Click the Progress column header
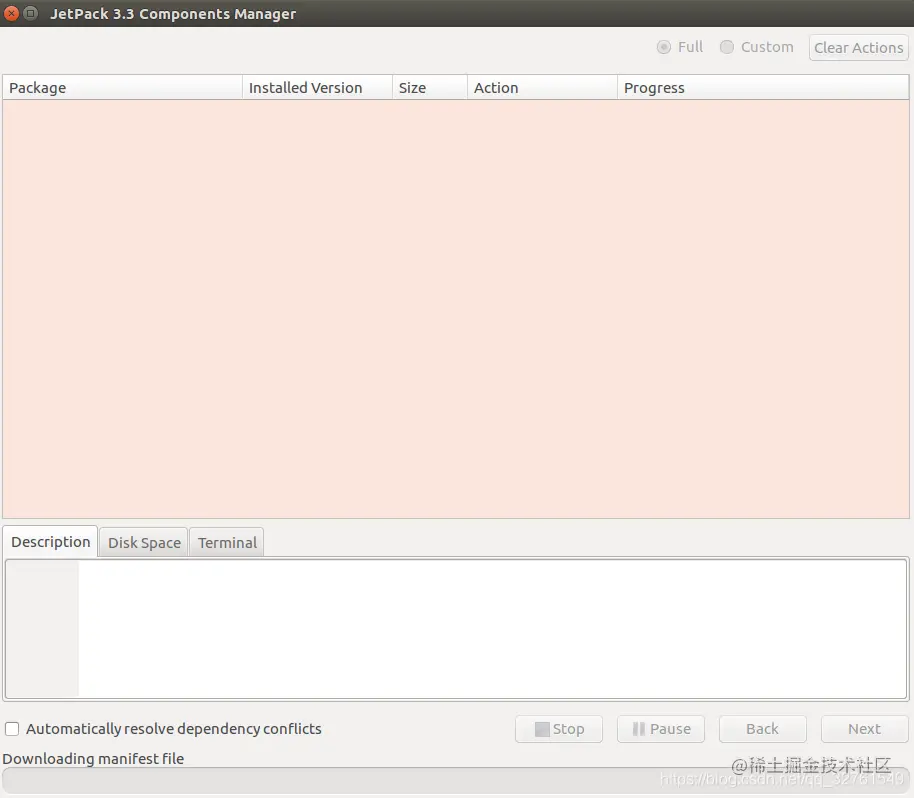914x798 pixels. [763, 87]
